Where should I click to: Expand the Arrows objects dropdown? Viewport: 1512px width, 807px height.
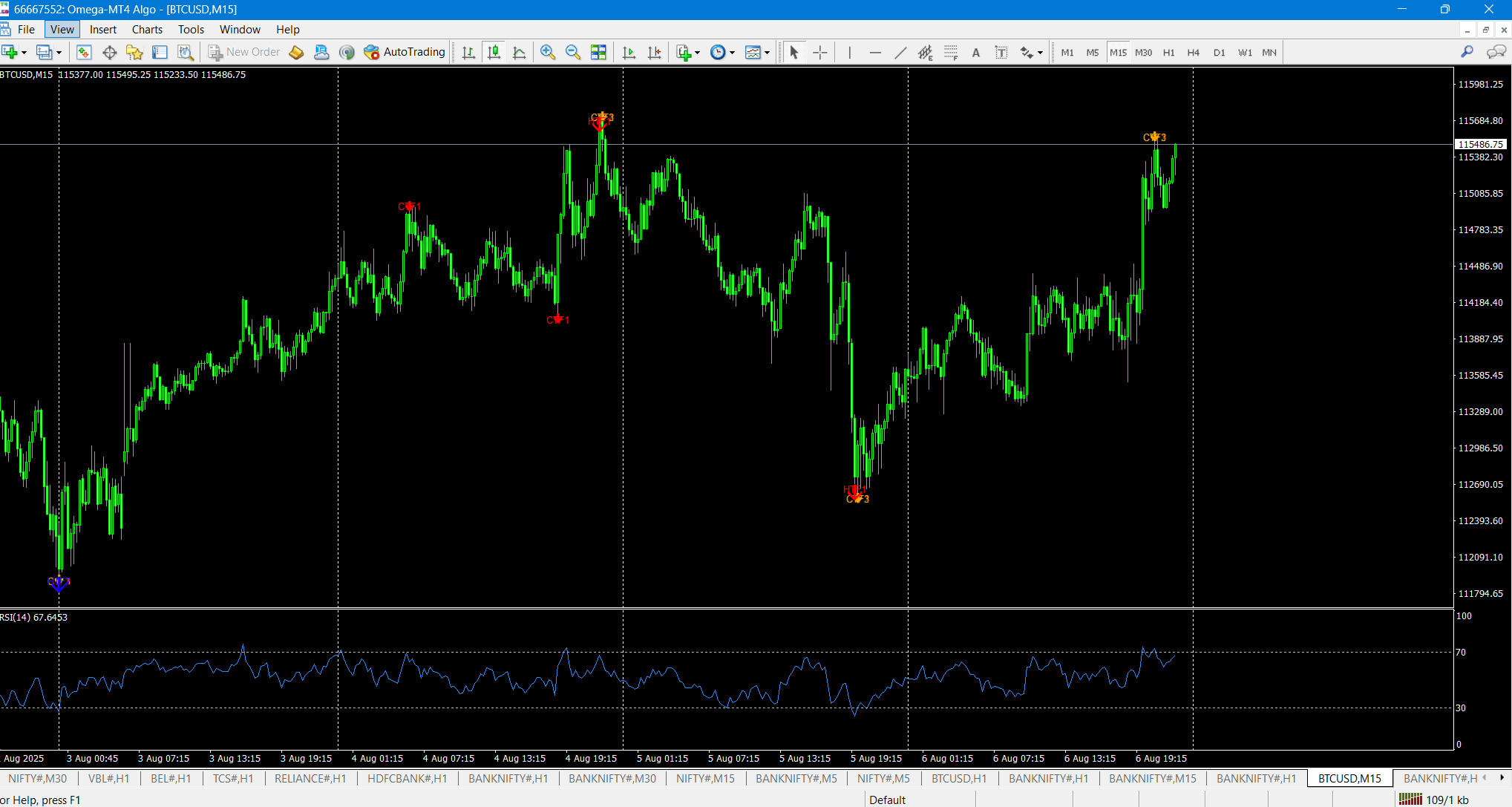(1040, 53)
